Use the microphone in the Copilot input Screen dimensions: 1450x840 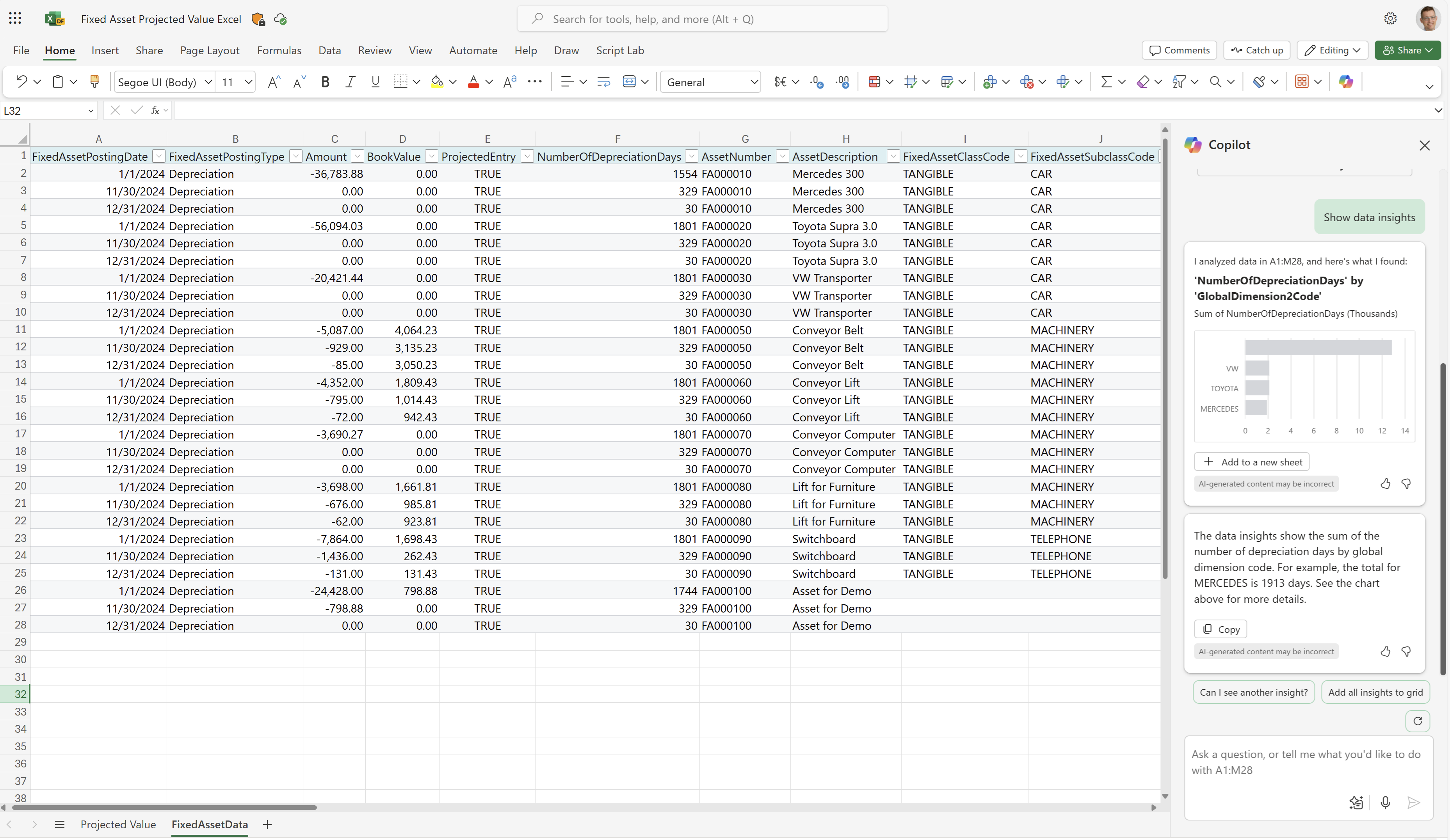click(x=1386, y=803)
